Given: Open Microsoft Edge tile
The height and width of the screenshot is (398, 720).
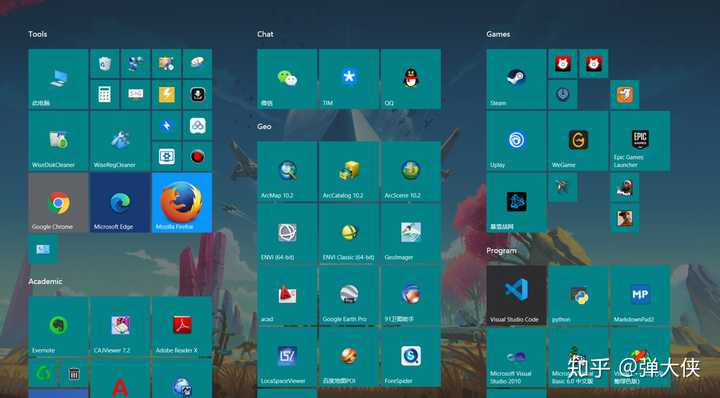Looking at the screenshot, I should 120,202.
